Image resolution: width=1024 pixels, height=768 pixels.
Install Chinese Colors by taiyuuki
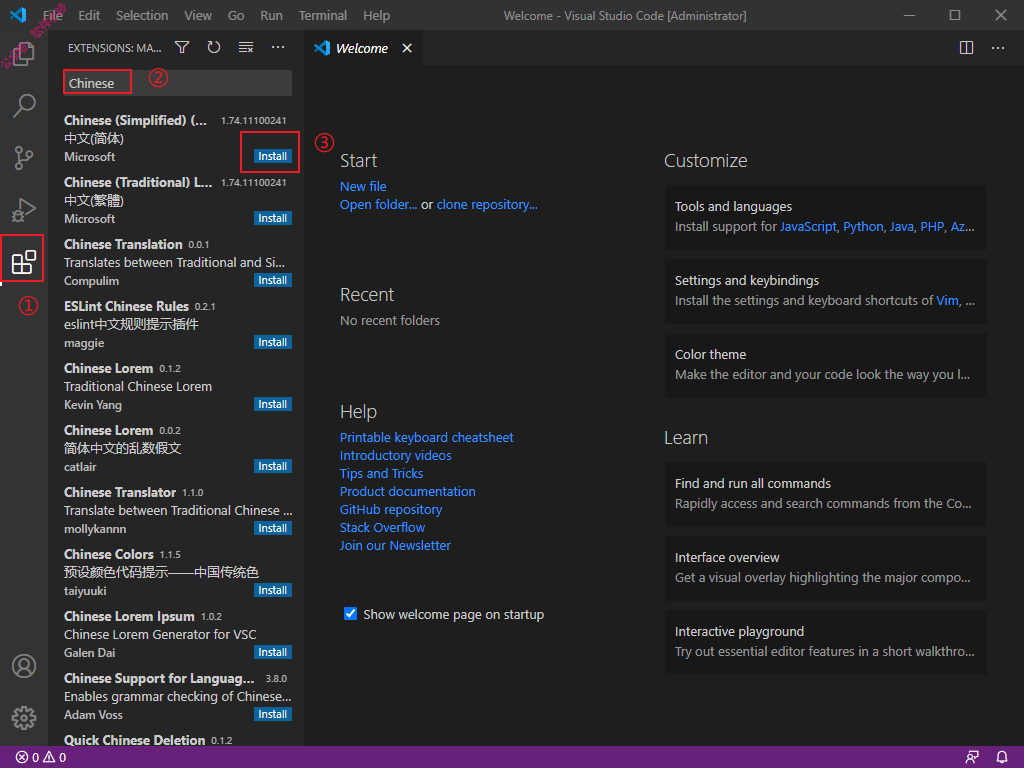272,590
